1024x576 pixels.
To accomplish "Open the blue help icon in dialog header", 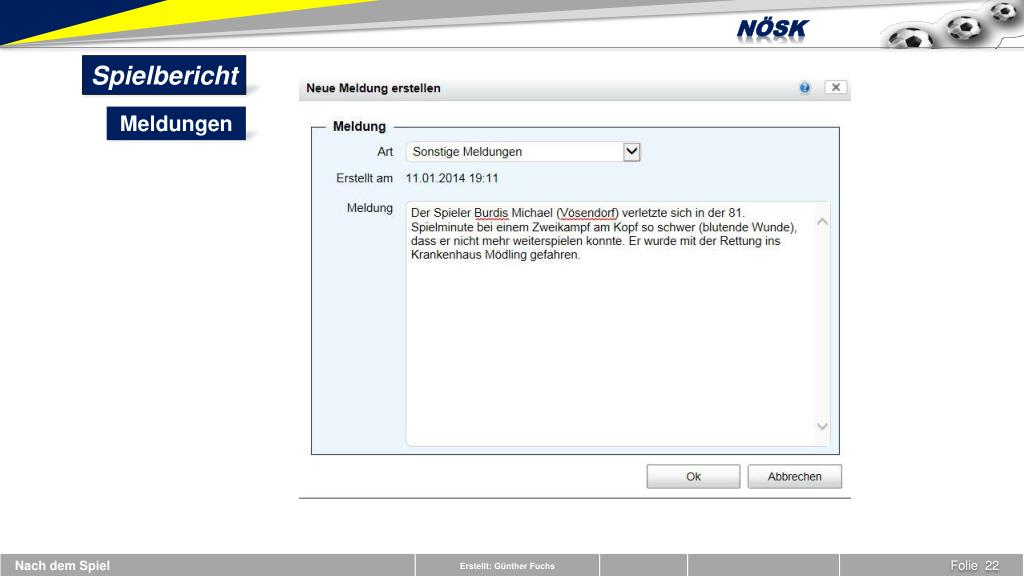I will pos(805,88).
